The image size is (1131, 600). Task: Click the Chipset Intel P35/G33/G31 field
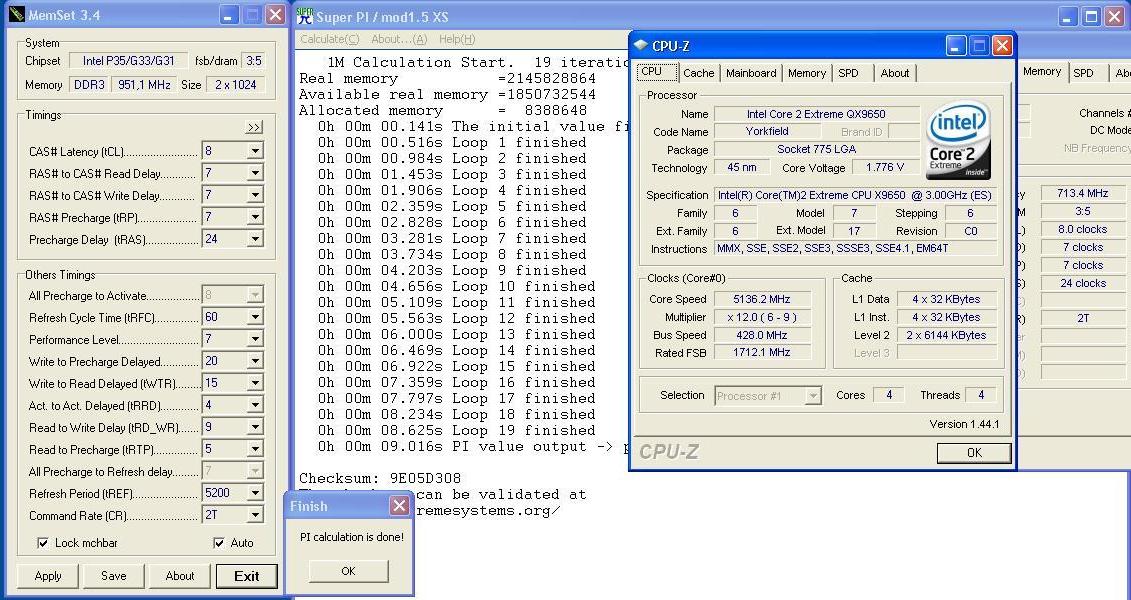pos(128,61)
